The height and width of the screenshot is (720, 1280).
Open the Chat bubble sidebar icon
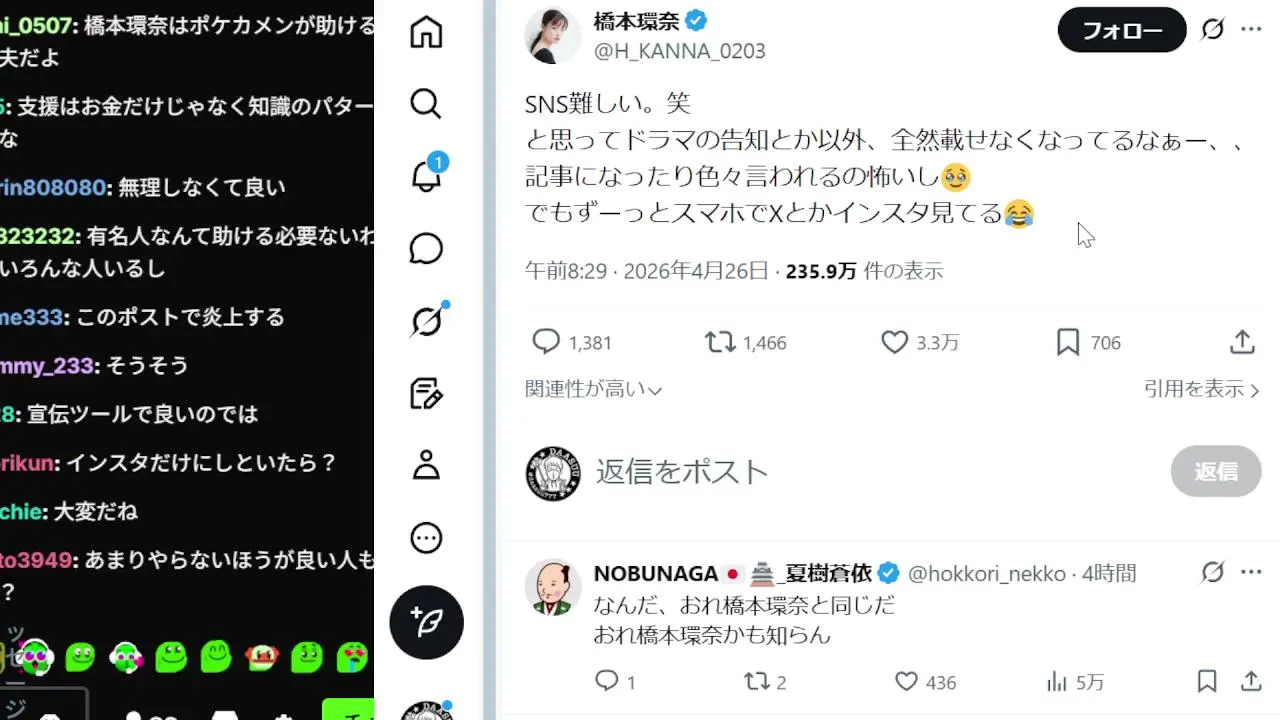coord(426,249)
